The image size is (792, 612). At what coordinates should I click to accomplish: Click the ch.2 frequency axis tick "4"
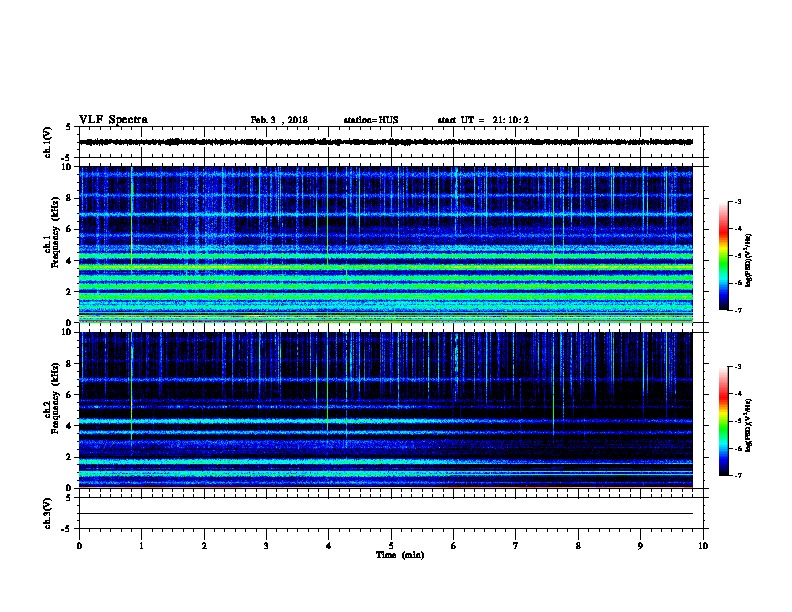(x=69, y=426)
